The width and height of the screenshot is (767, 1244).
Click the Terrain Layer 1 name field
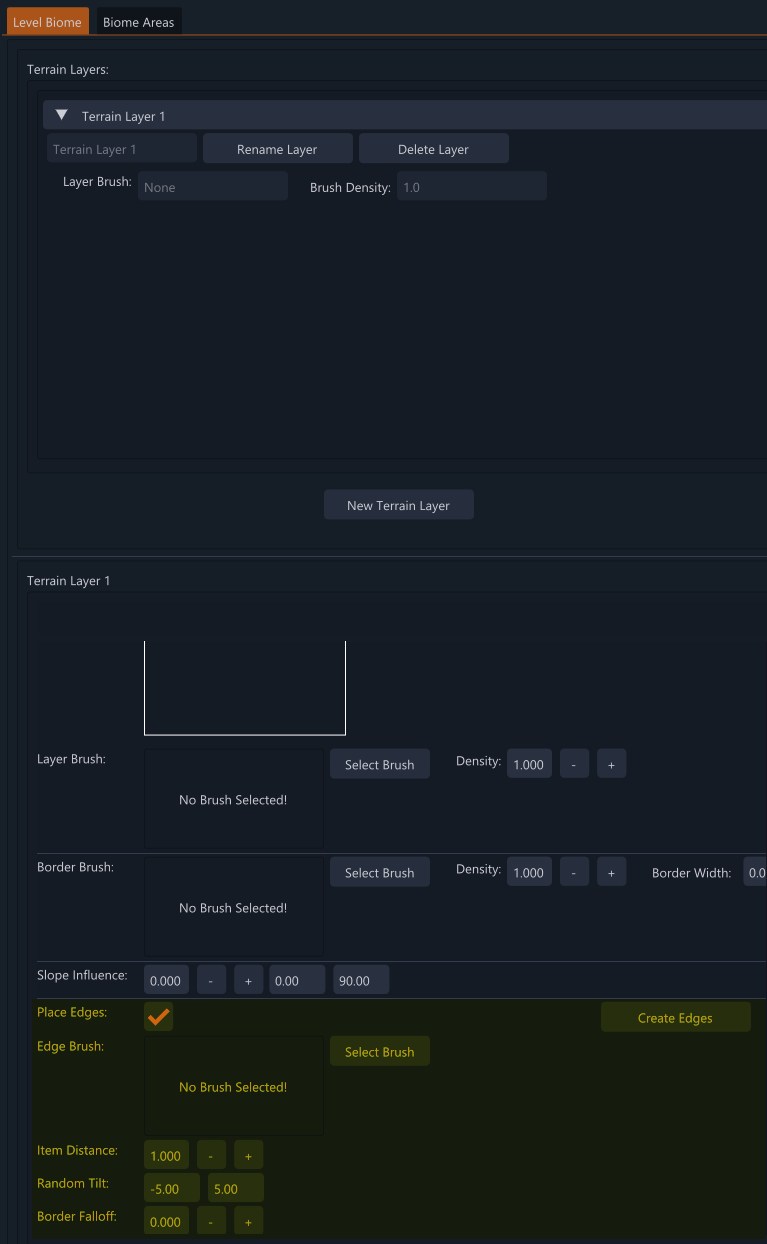(x=122, y=149)
